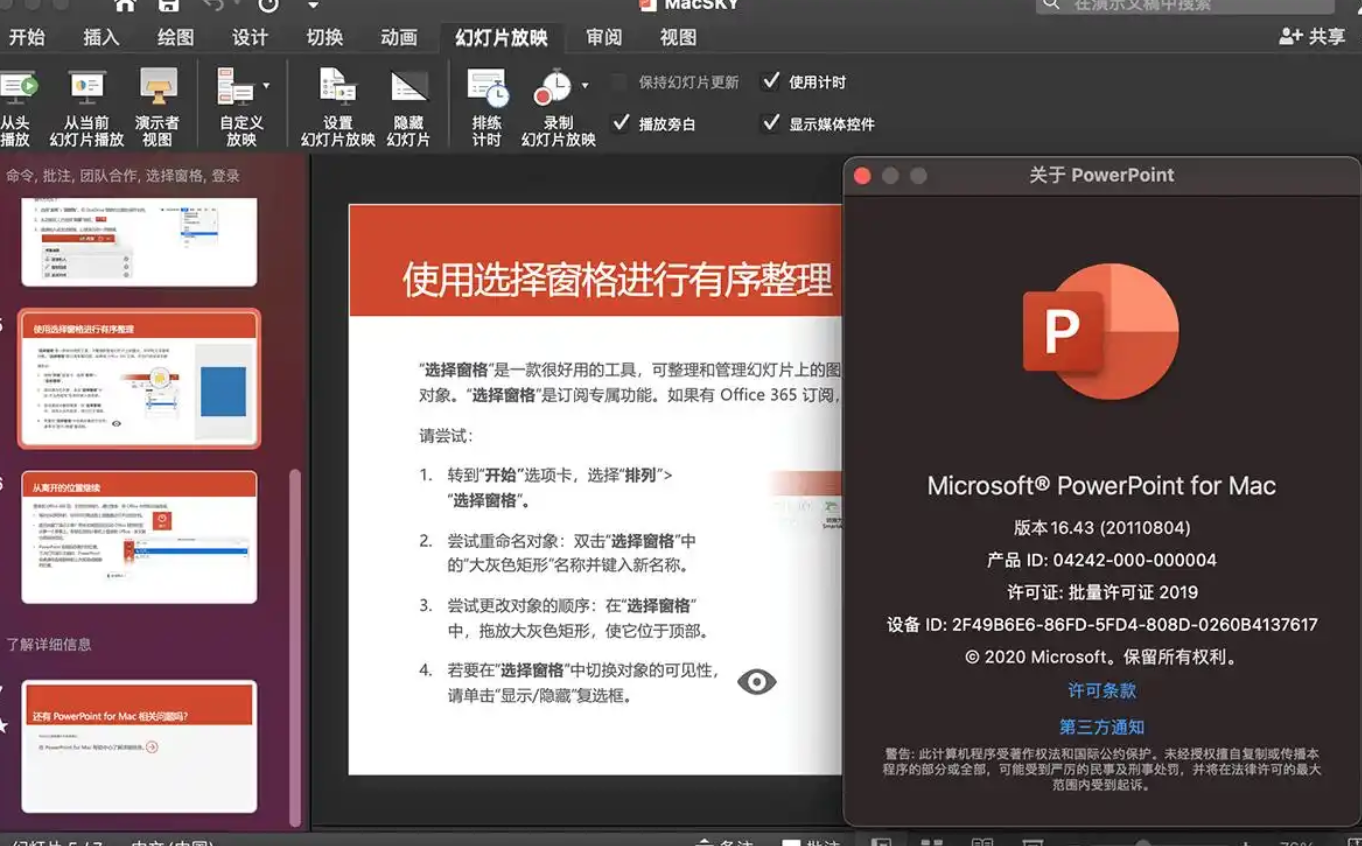Open the 第三方通知 link
The height and width of the screenshot is (846, 1362).
point(1102,727)
